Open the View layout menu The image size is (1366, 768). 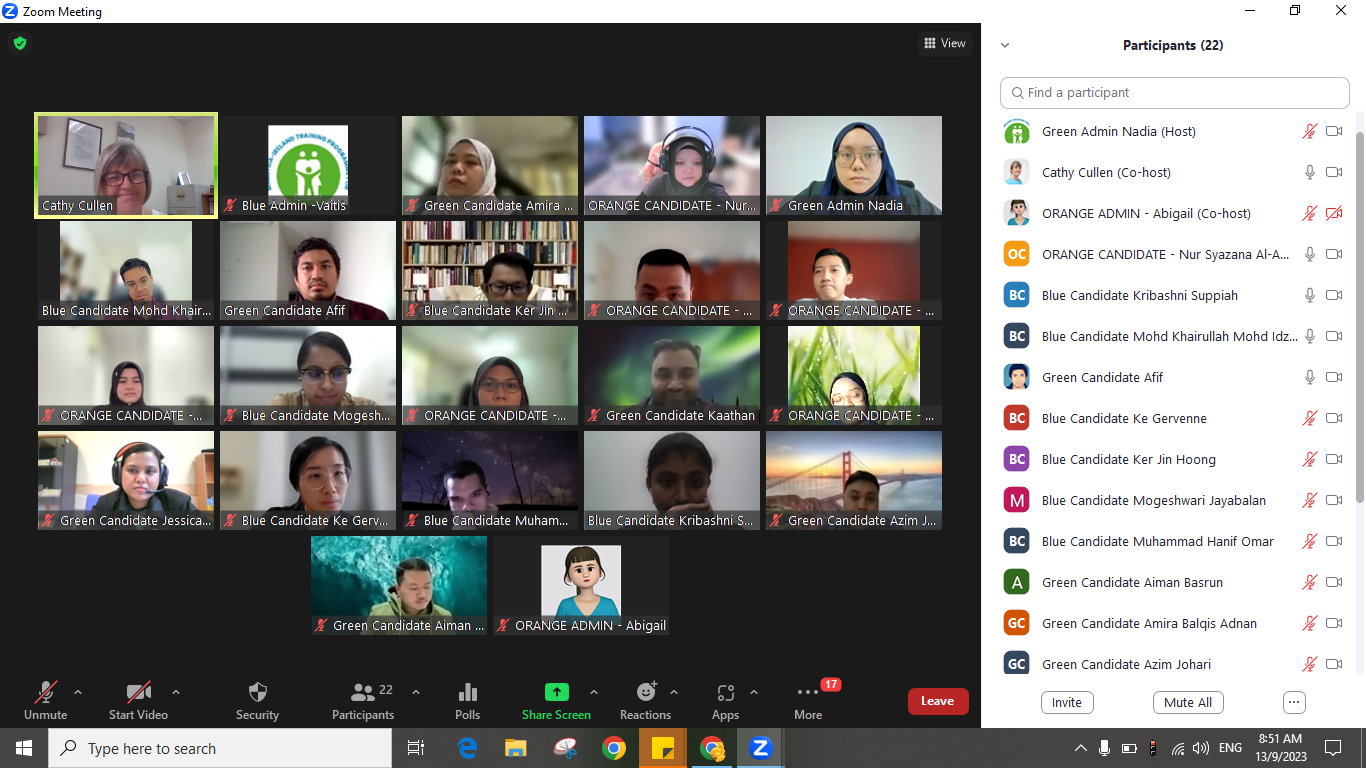click(x=945, y=43)
